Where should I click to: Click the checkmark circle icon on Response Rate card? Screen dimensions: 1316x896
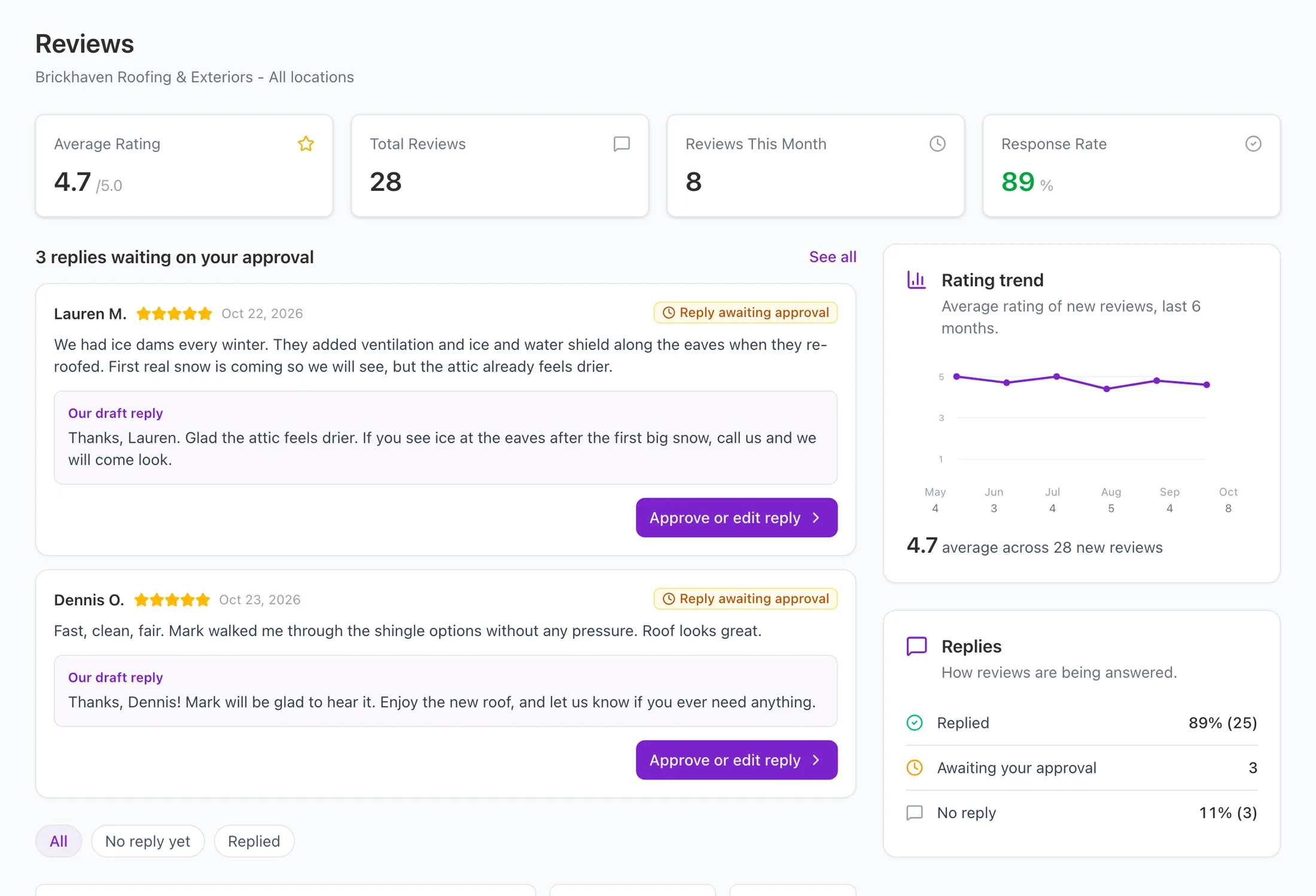(1253, 144)
